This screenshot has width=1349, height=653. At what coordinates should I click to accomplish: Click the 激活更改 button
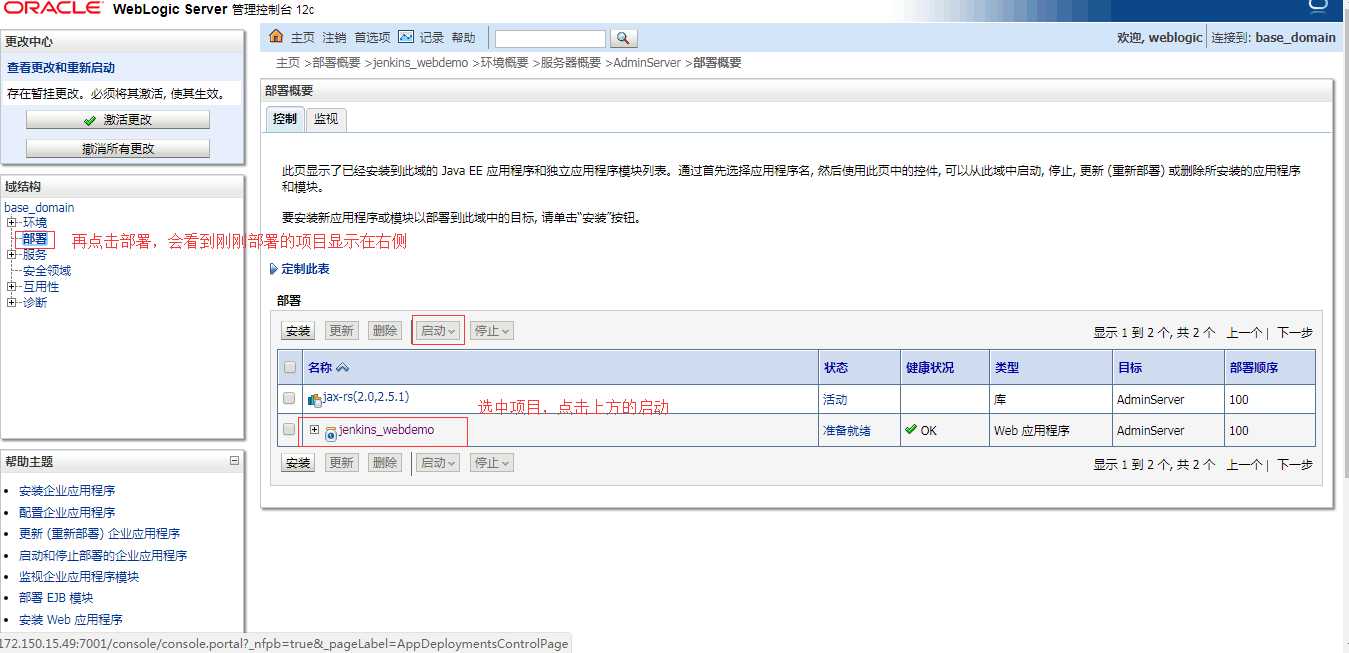pos(118,119)
